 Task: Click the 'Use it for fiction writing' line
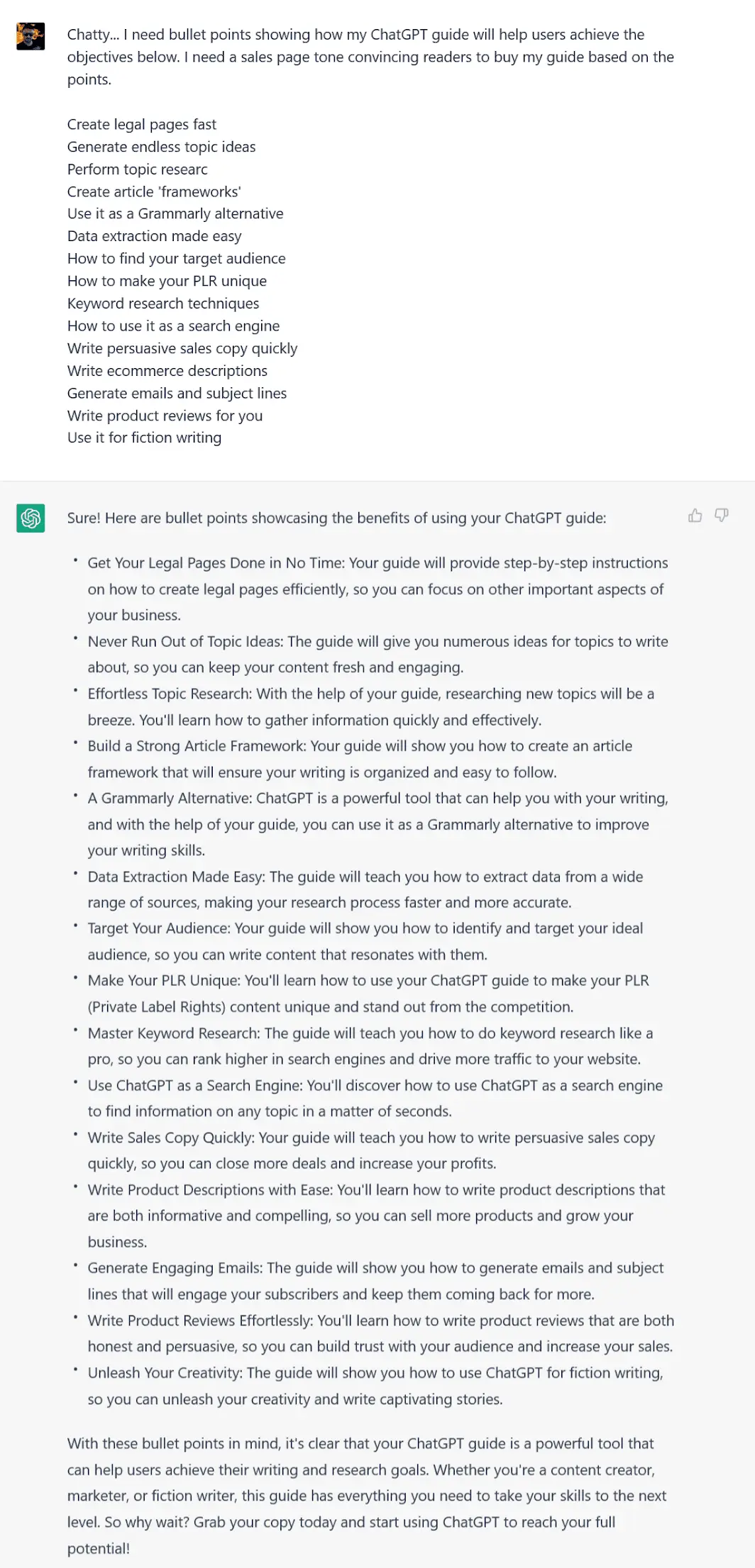click(144, 438)
